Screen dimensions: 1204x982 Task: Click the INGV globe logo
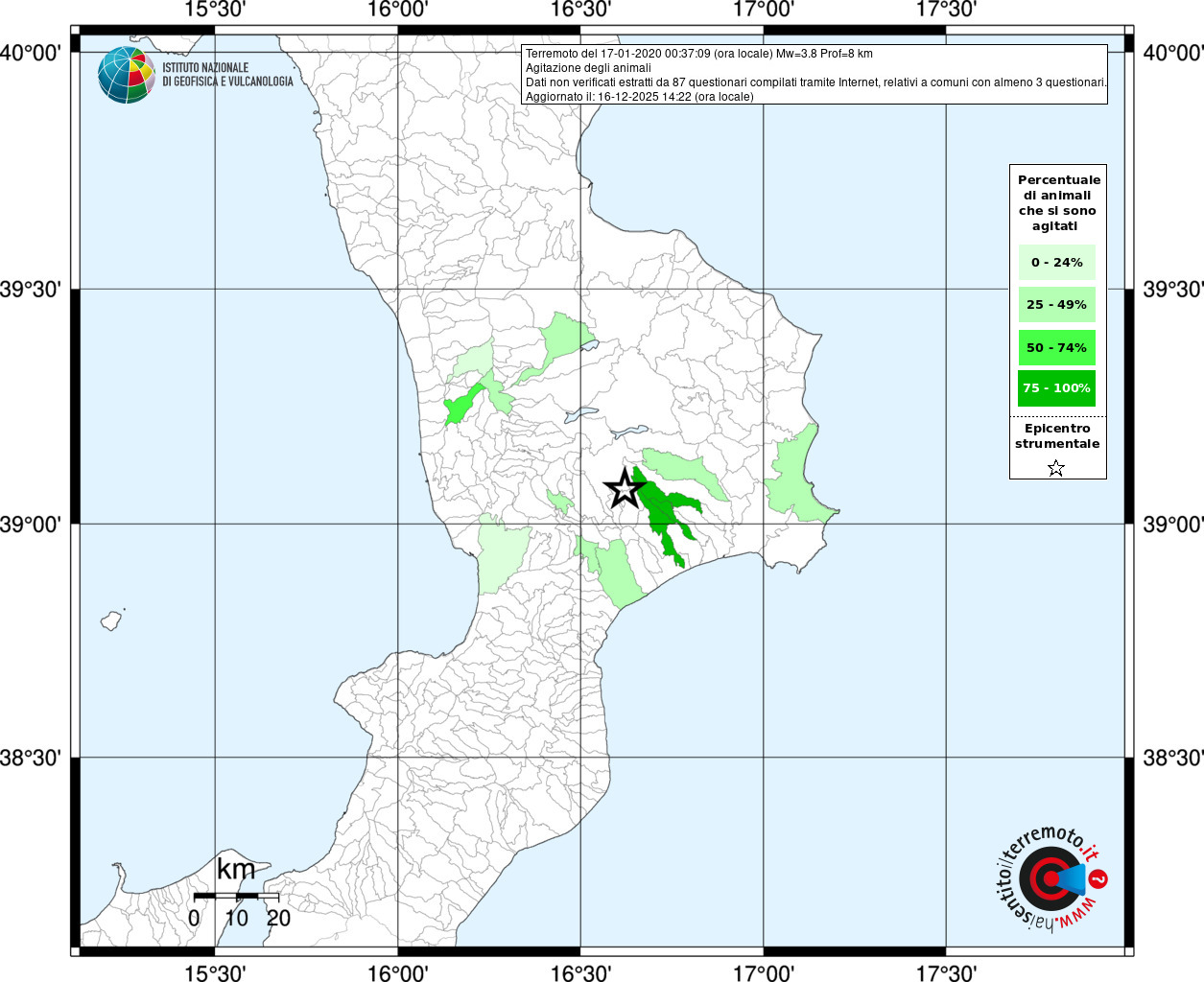tap(127, 75)
